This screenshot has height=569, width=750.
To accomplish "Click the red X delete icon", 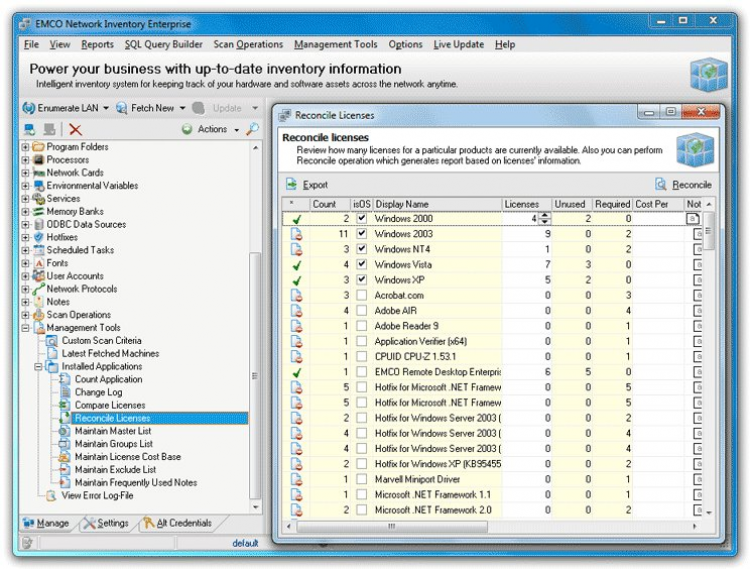I will tap(75, 129).
